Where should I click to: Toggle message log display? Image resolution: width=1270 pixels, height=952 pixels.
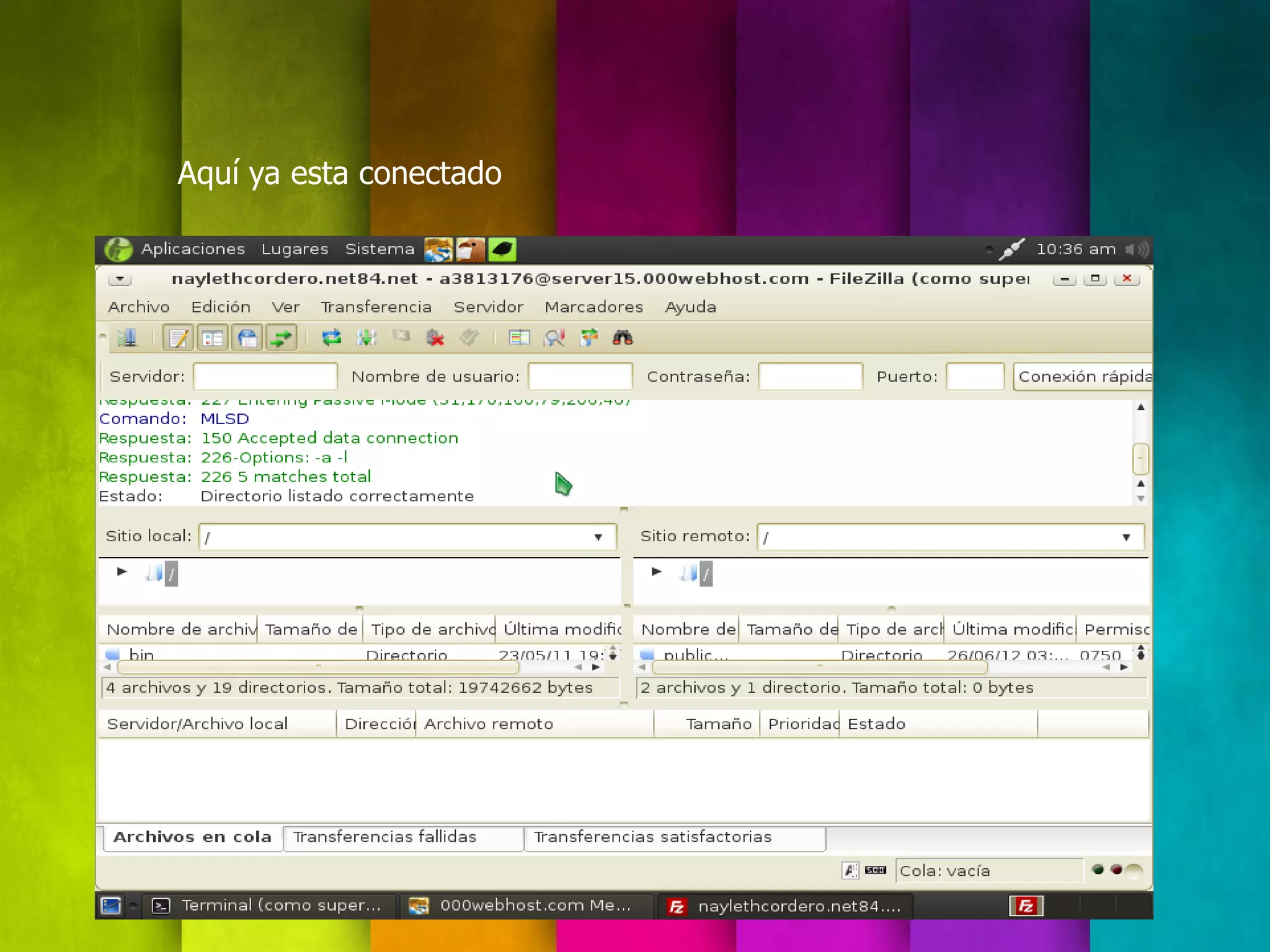click(x=178, y=338)
